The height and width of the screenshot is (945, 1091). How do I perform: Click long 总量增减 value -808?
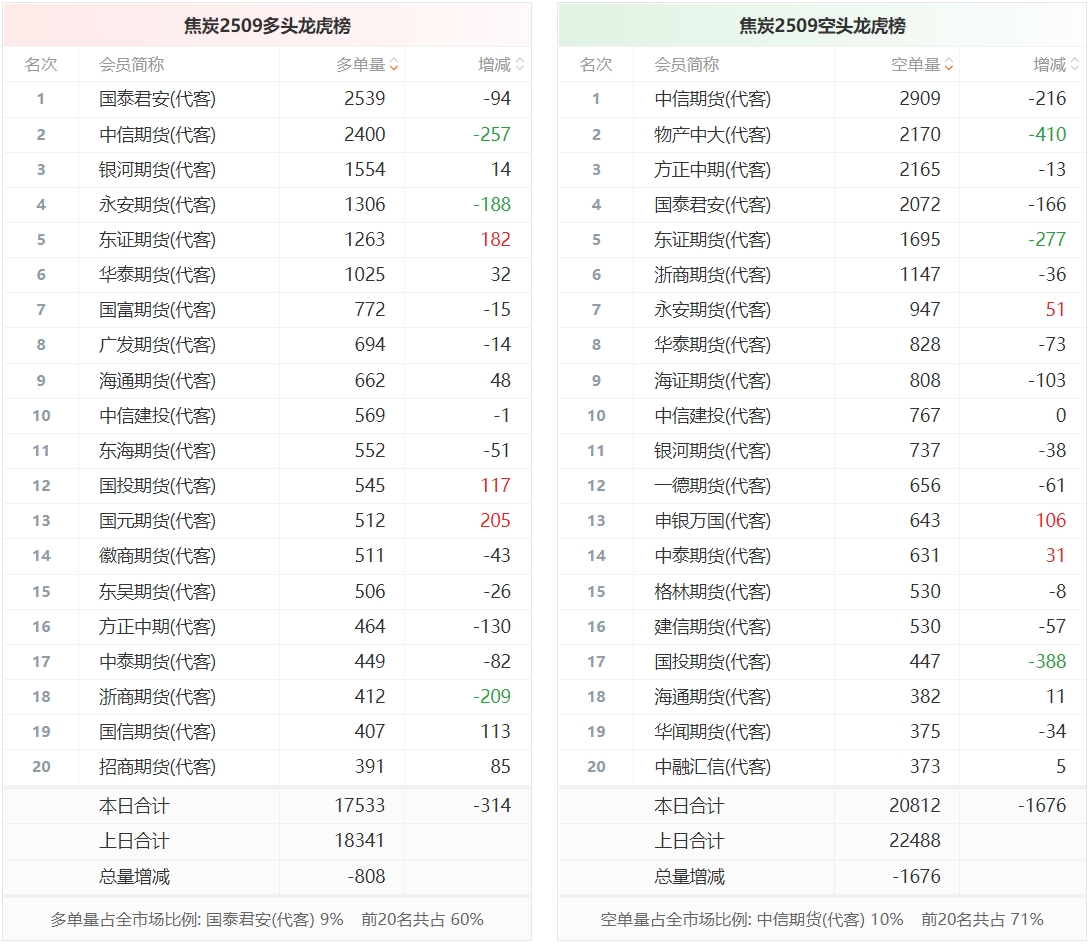click(x=367, y=876)
